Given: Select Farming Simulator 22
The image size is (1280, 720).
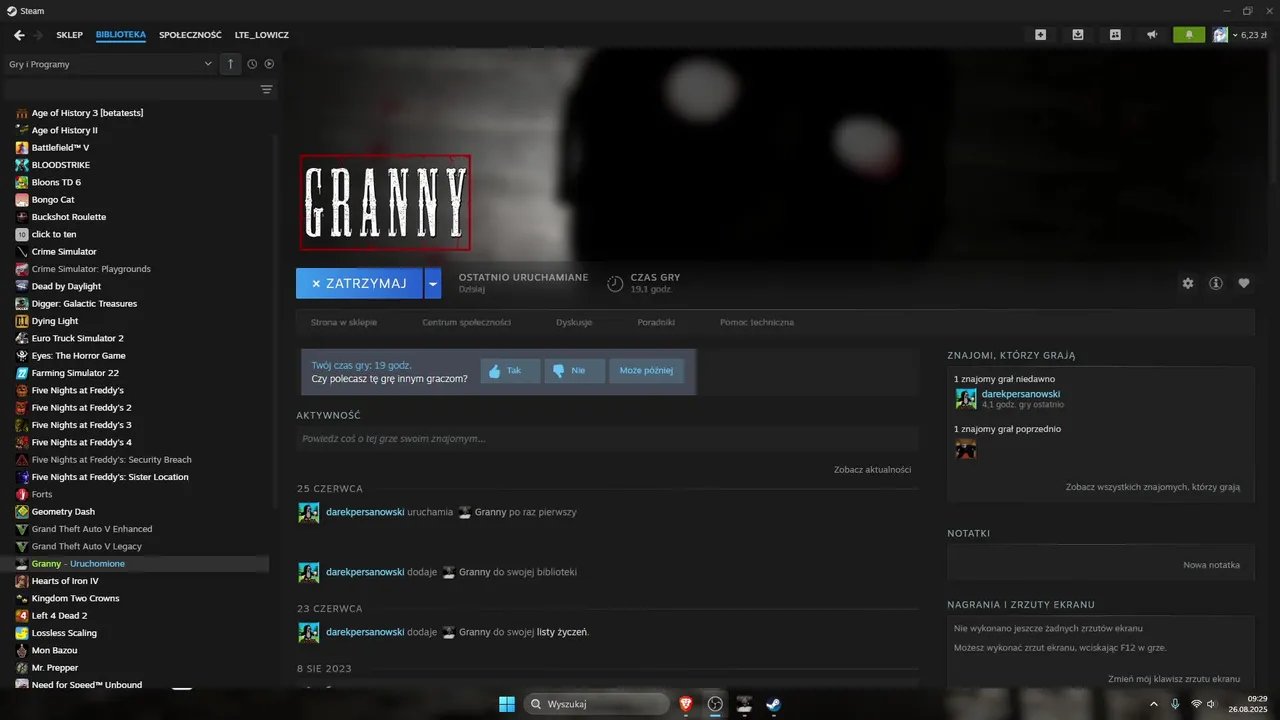Looking at the screenshot, I should click(75, 373).
